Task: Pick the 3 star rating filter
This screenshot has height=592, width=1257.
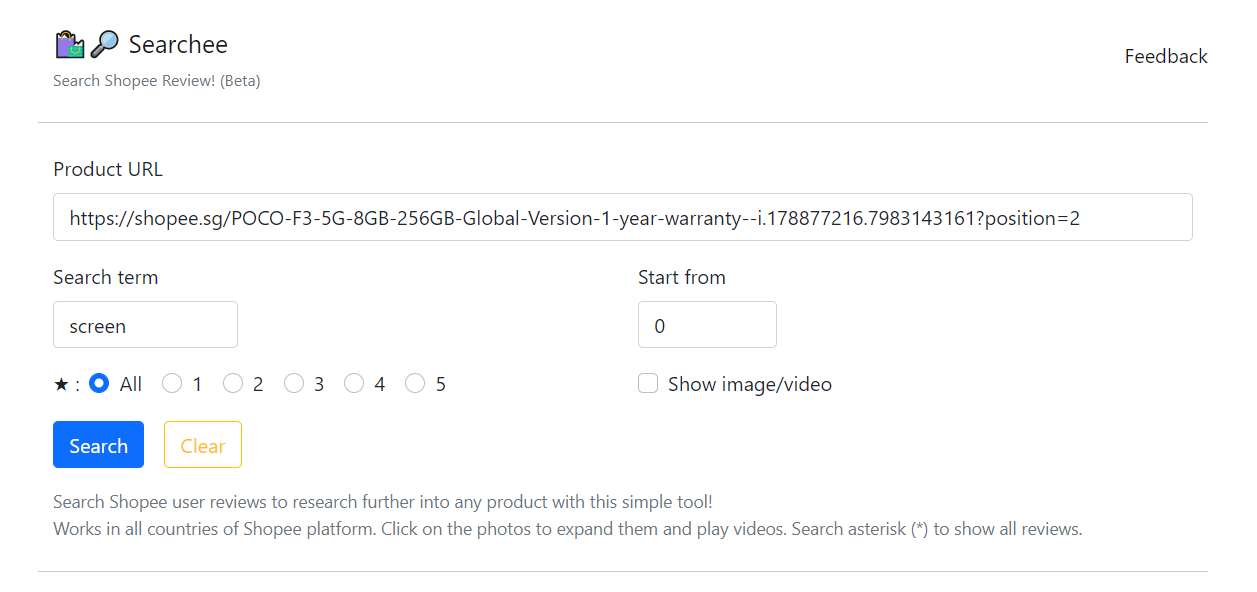Action: point(294,384)
